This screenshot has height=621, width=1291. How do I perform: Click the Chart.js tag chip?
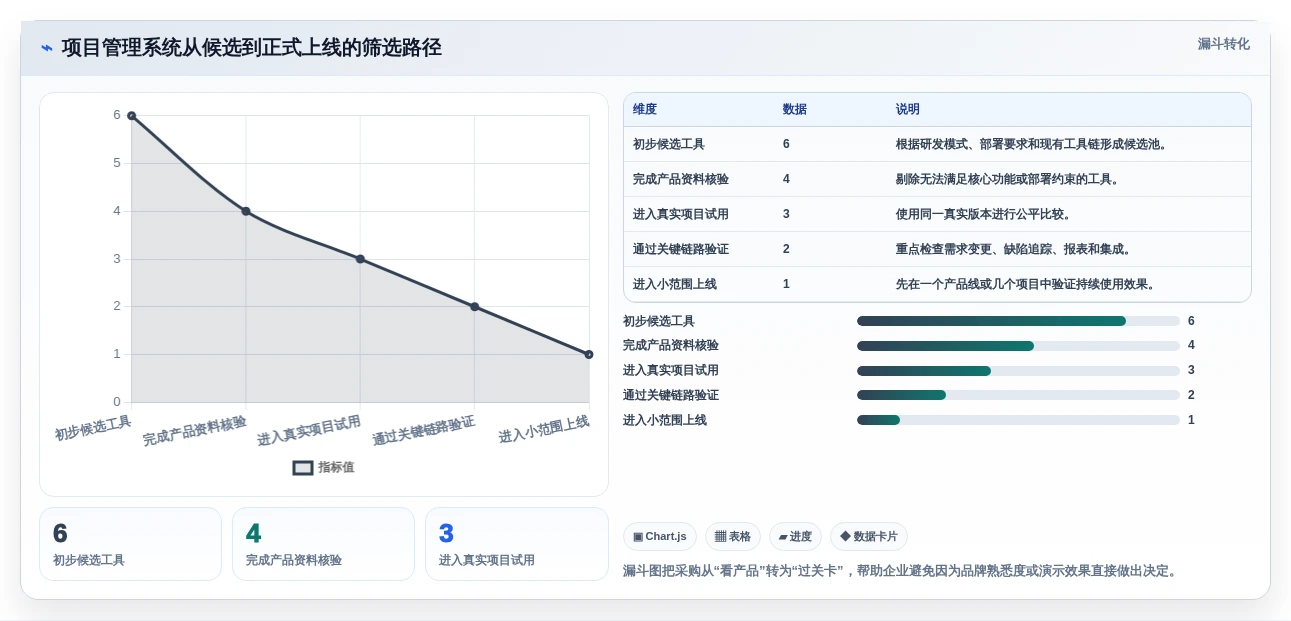point(660,537)
